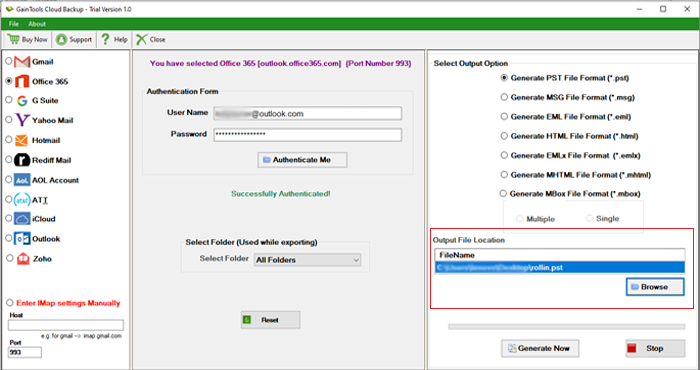Select Generate EML File Format option

point(504,116)
